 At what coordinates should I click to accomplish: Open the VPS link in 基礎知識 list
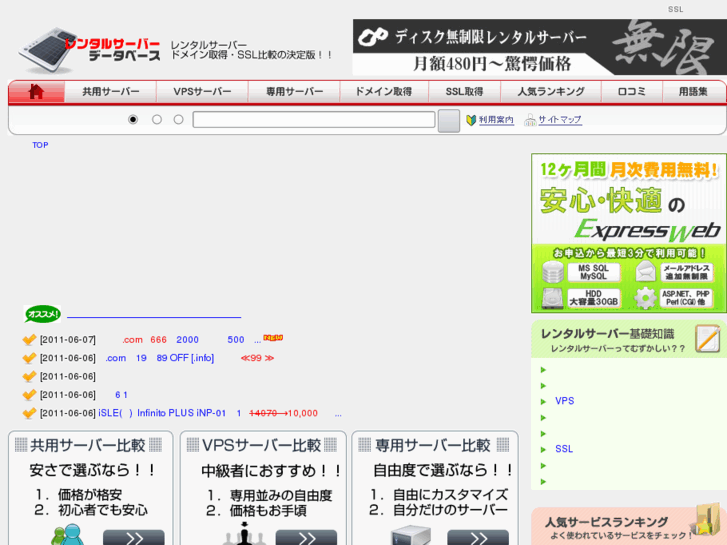point(564,401)
